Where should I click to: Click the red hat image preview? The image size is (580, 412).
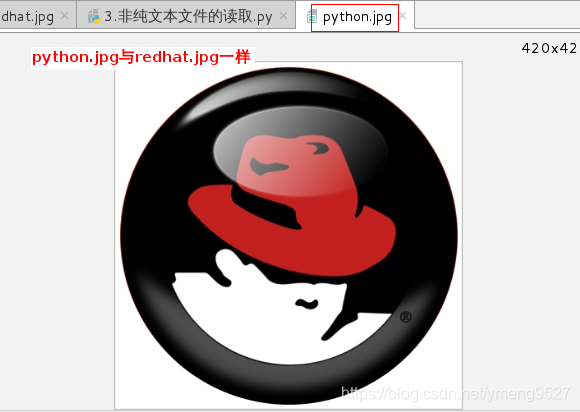tap(289, 236)
